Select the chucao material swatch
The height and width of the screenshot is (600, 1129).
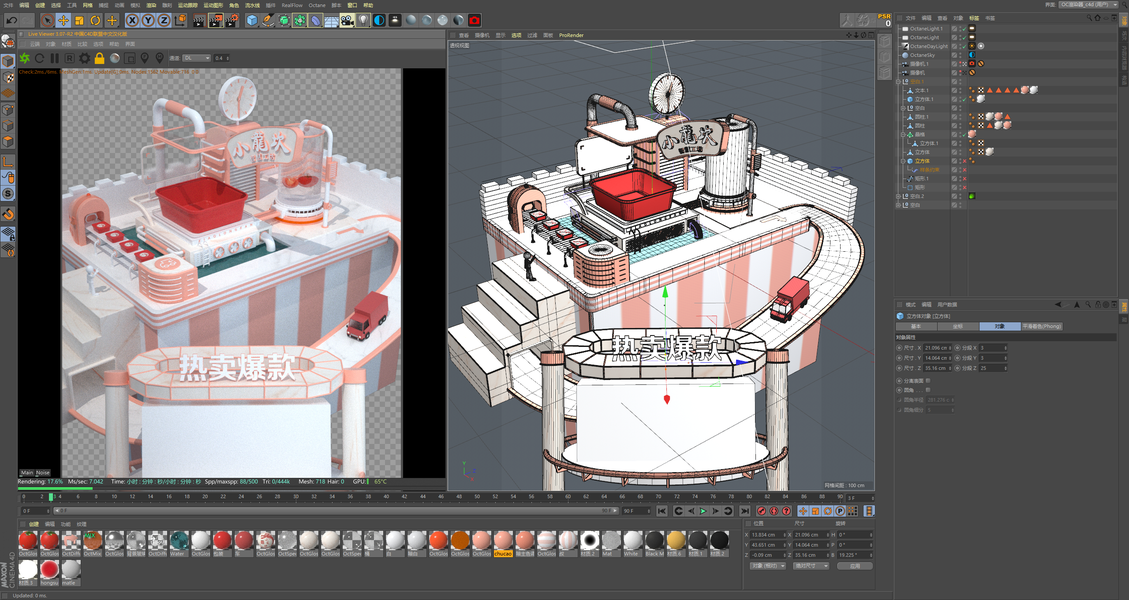[503, 544]
